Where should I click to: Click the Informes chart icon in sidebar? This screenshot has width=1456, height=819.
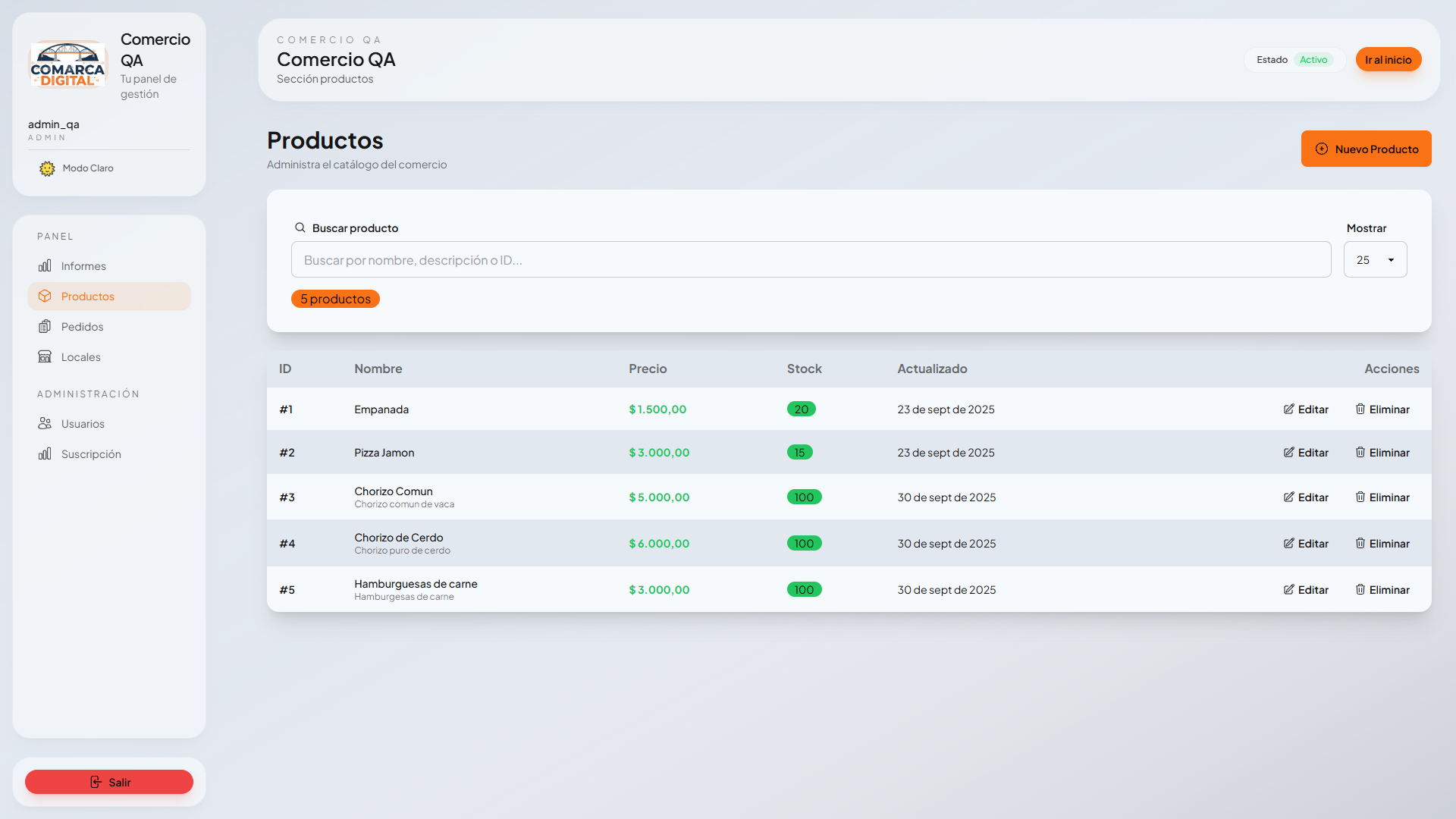(x=45, y=265)
